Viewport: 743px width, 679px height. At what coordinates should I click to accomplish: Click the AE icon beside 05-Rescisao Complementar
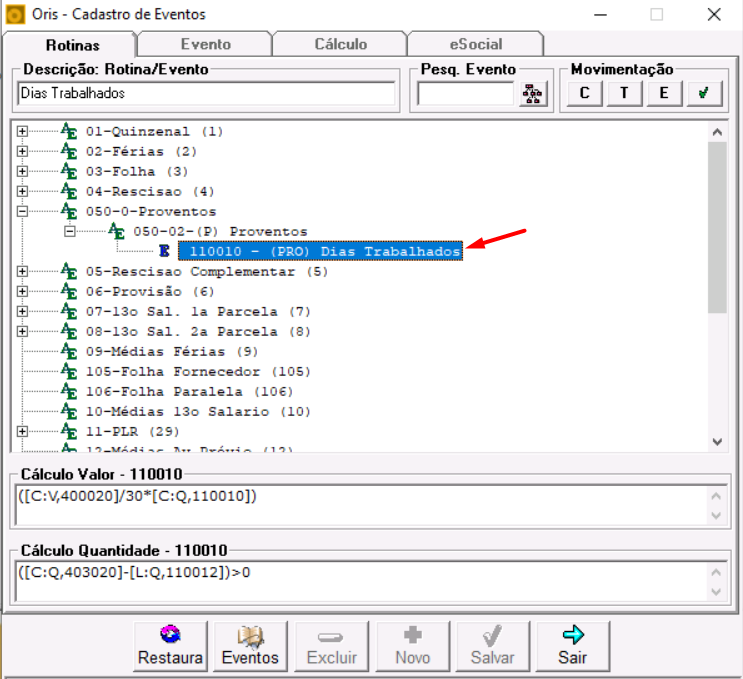[69, 271]
